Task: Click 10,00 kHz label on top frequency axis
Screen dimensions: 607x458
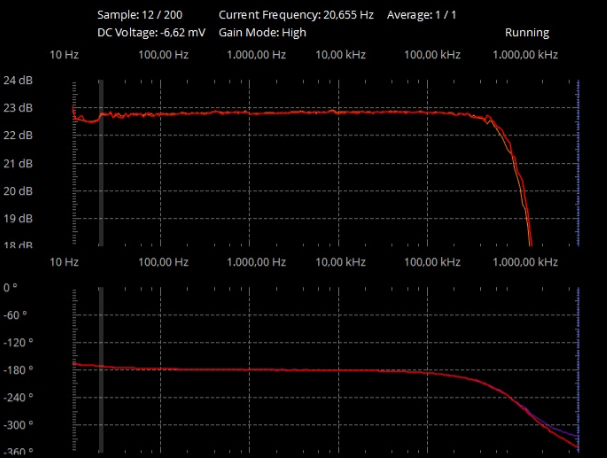Action: pyautogui.click(x=339, y=54)
